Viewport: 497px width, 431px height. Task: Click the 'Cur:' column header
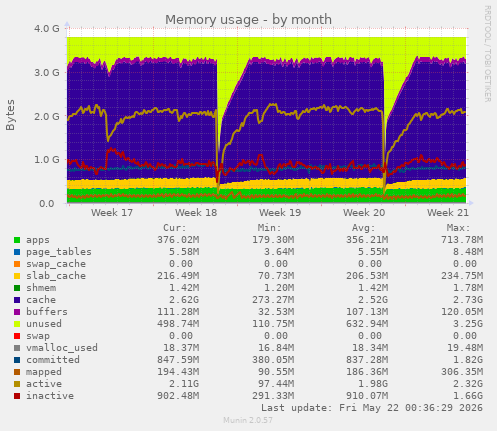[x=175, y=228]
